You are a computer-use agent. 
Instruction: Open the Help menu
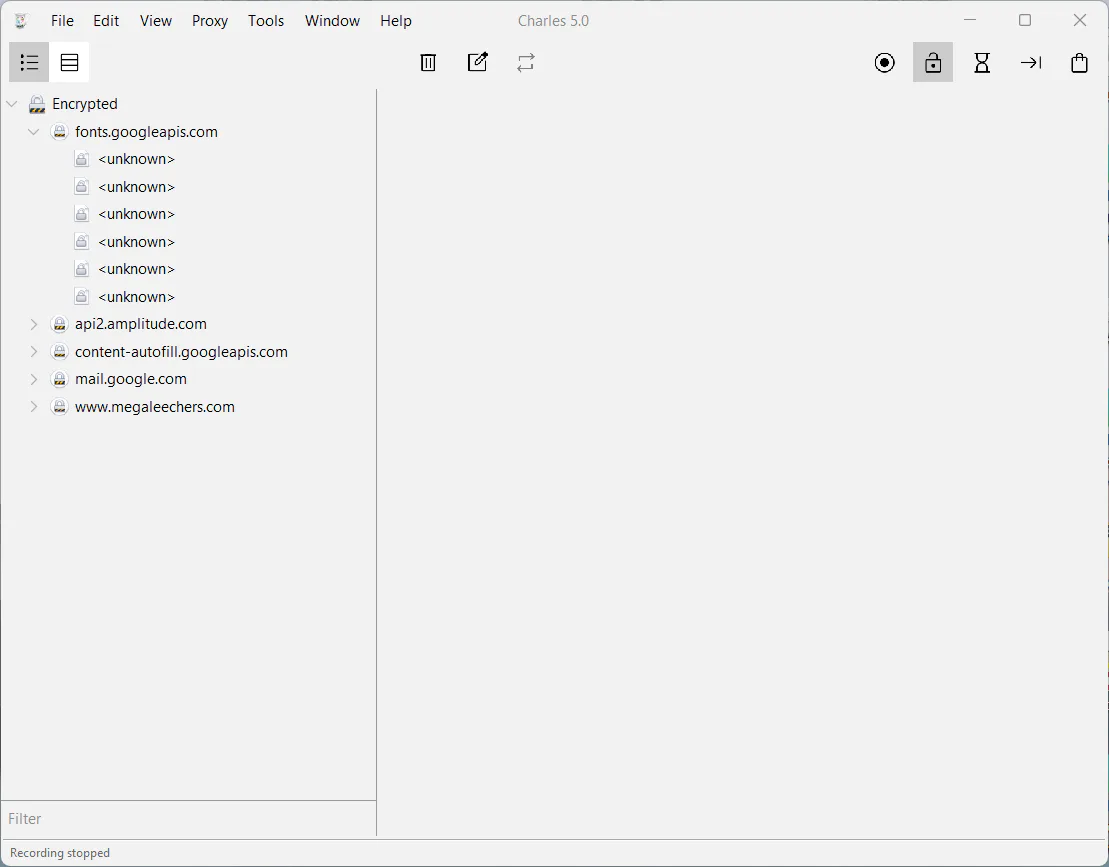pyautogui.click(x=396, y=21)
